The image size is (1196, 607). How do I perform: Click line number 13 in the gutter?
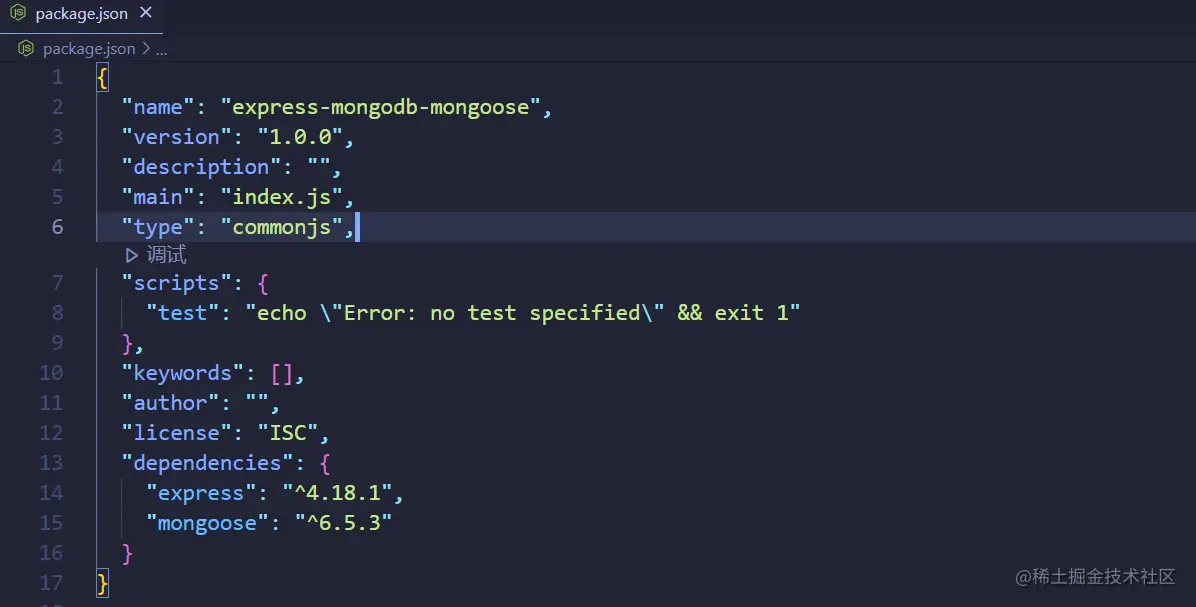click(x=51, y=463)
